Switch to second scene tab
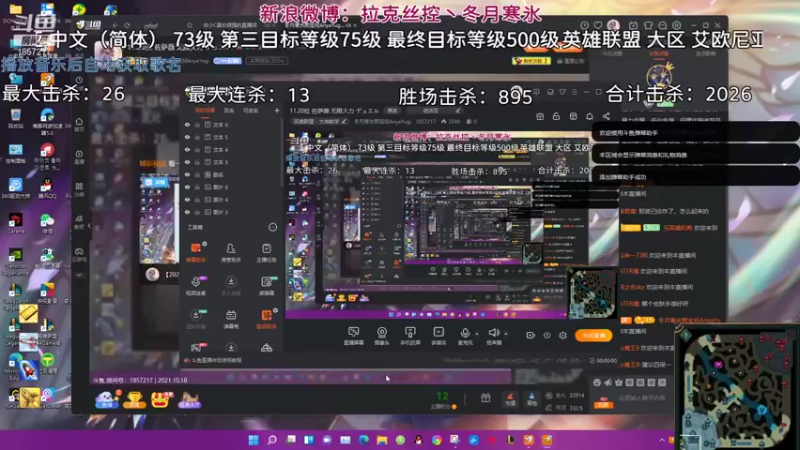The image size is (800, 450). click(229, 110)
